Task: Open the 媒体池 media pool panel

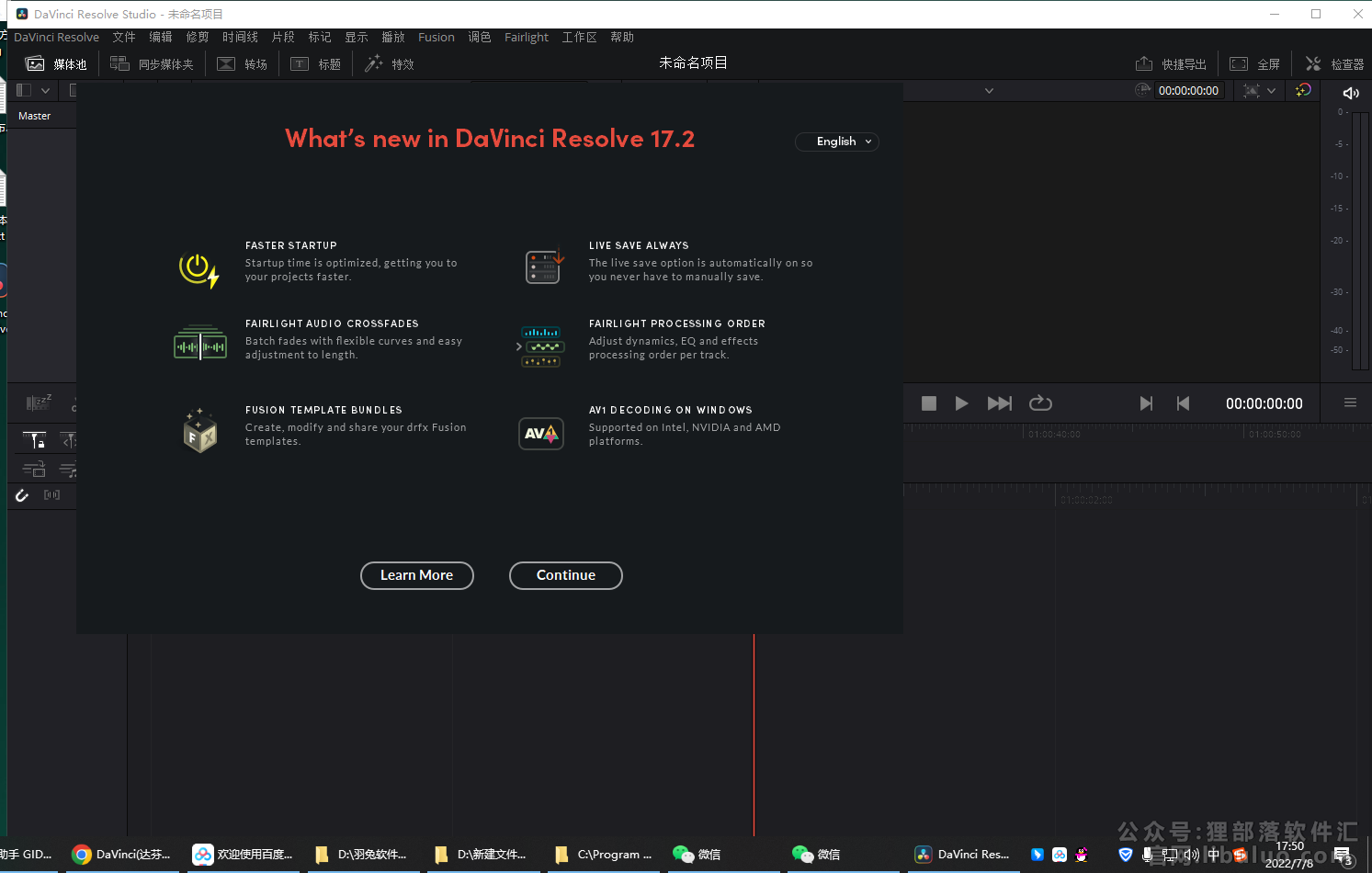Action: click(x=56, y=63)
